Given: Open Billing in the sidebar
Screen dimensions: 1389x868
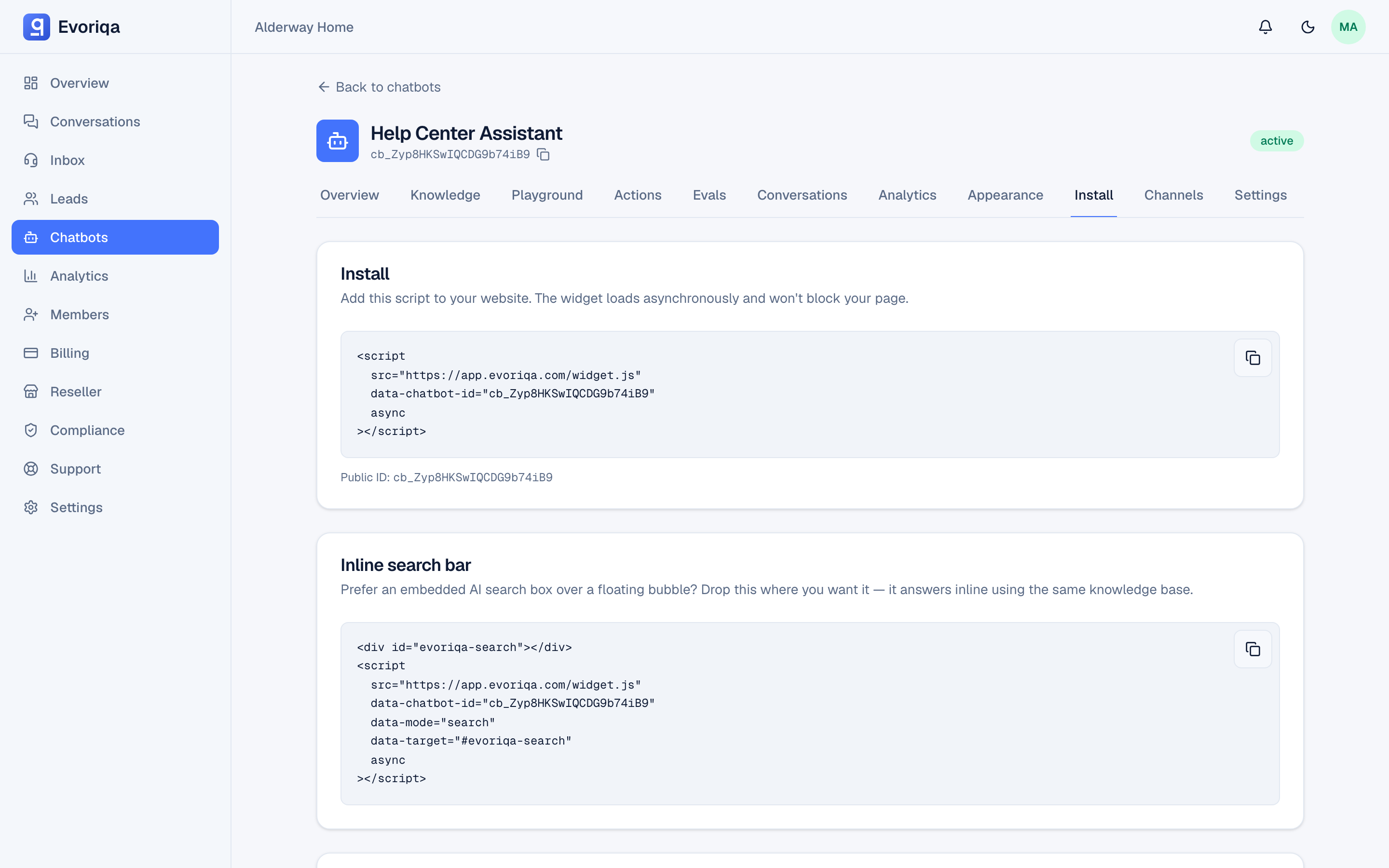Looking at the screenshot, I should click(x=115, y=353).
